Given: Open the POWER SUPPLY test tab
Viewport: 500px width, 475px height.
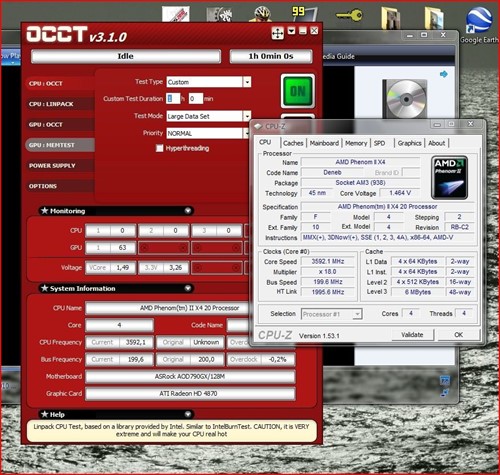Looking at the screenshot, I should [60, 166].
